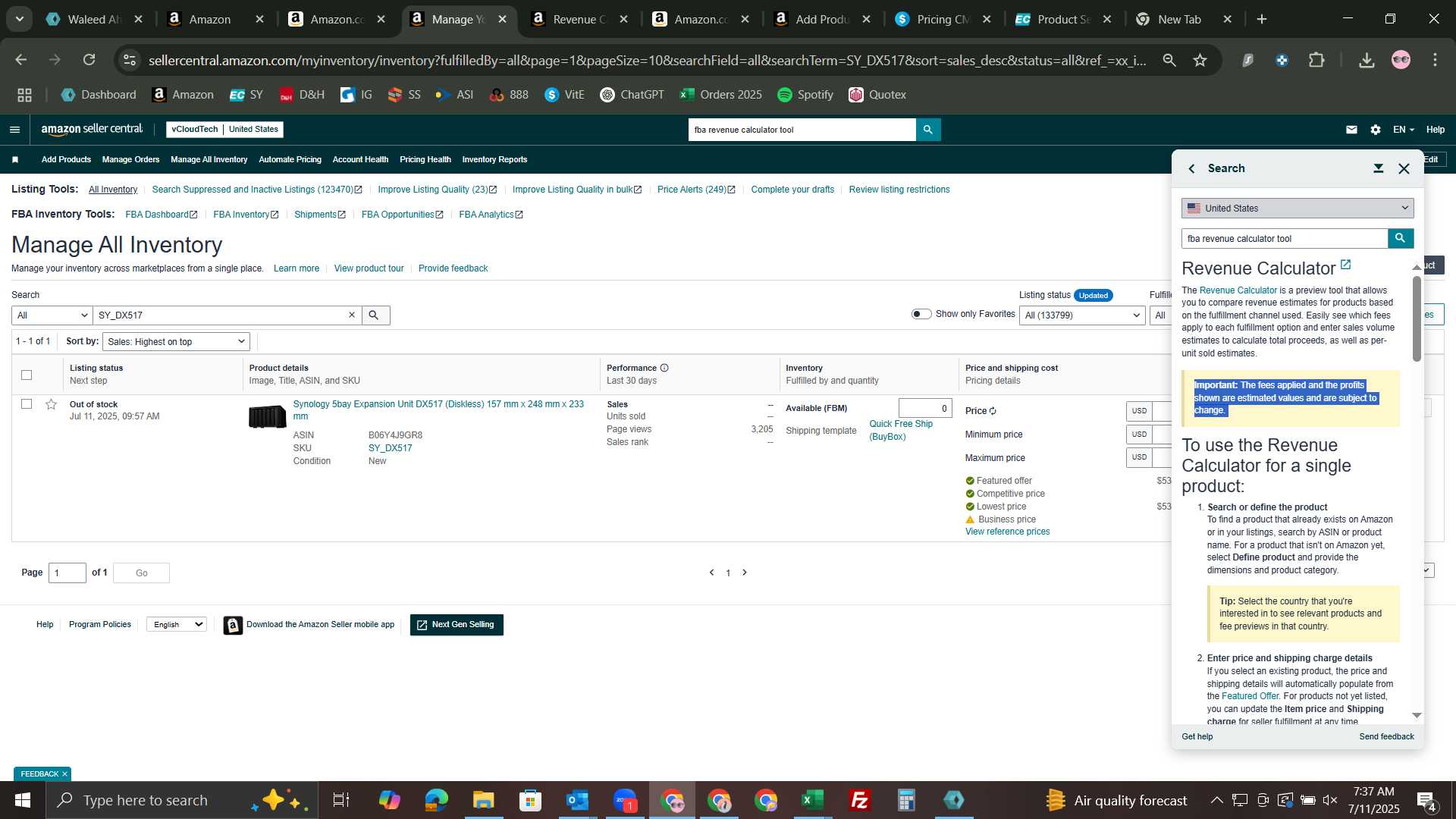Open the footer English language dropdown
This screenshot has width=1456, height=819.
pos(176,625)
